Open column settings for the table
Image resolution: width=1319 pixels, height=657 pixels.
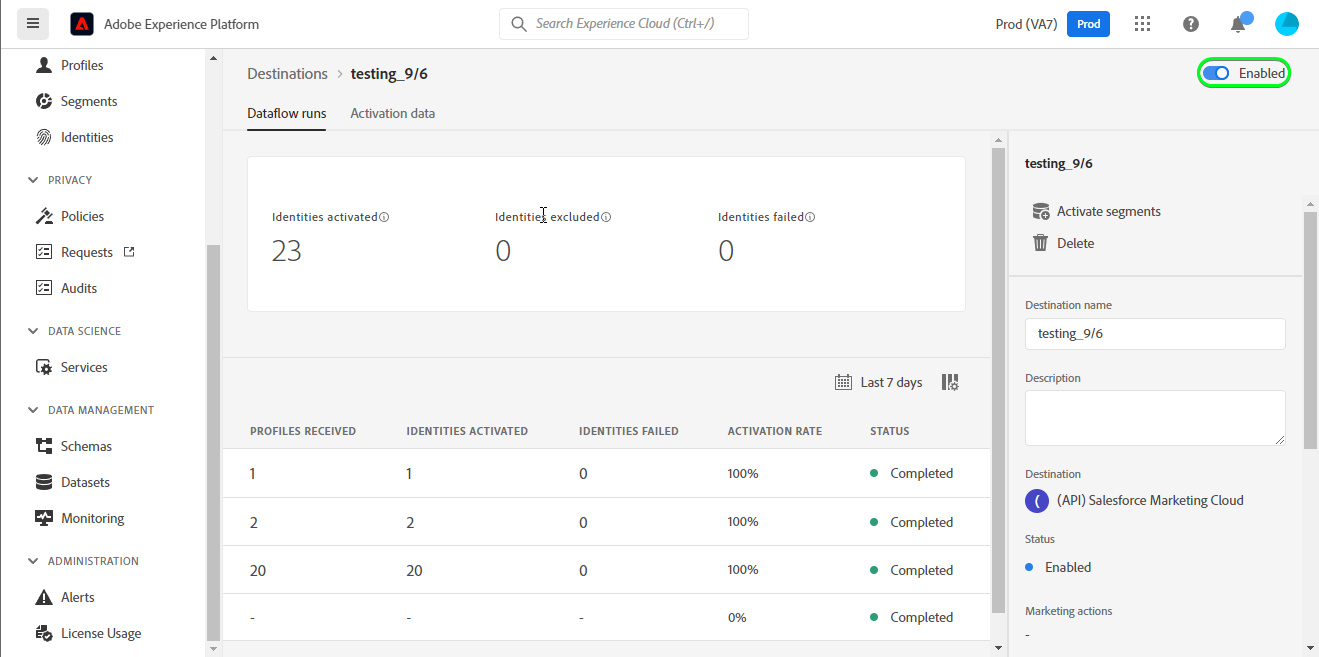950,382
